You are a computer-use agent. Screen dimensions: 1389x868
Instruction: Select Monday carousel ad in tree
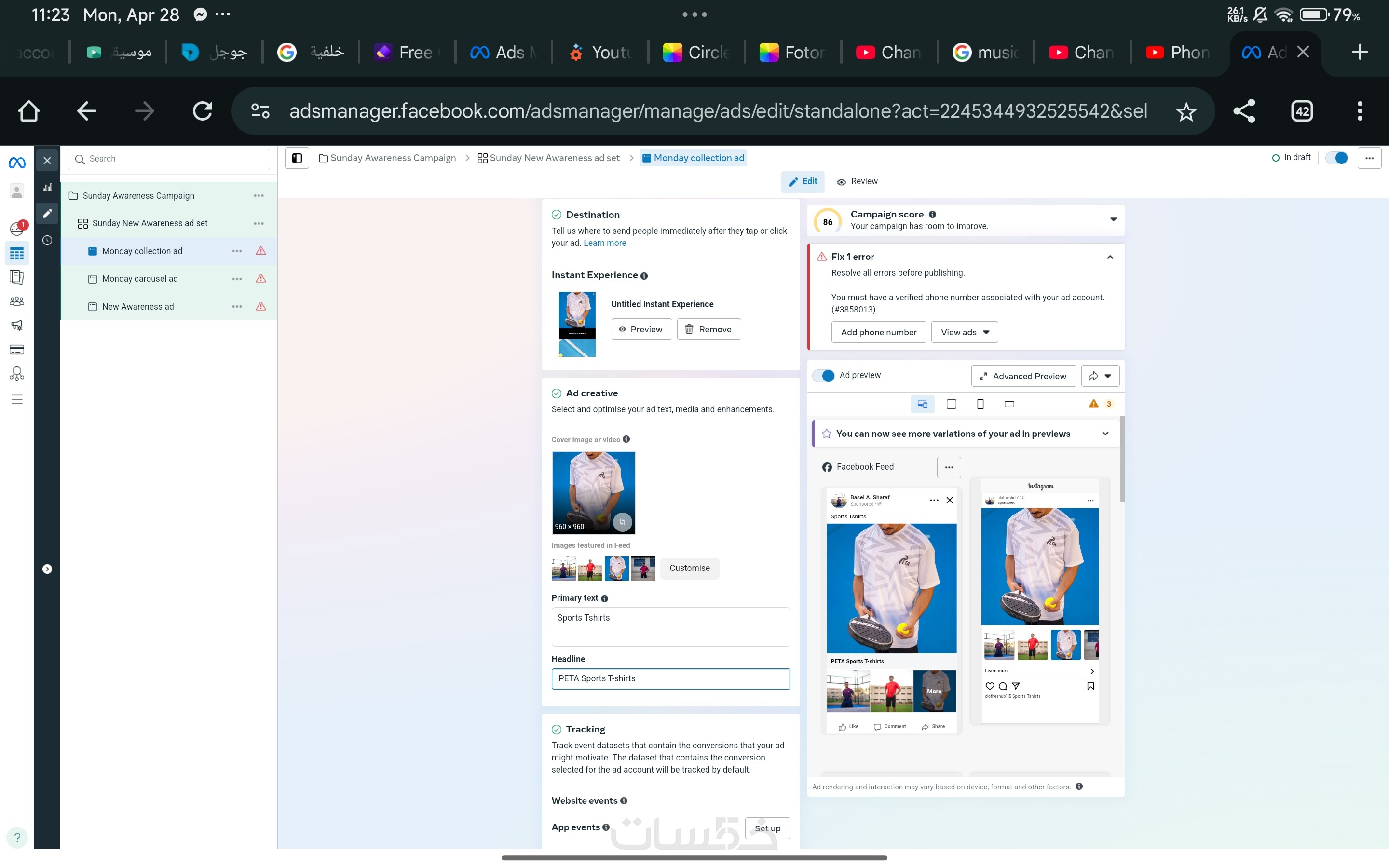coord(140,278)
